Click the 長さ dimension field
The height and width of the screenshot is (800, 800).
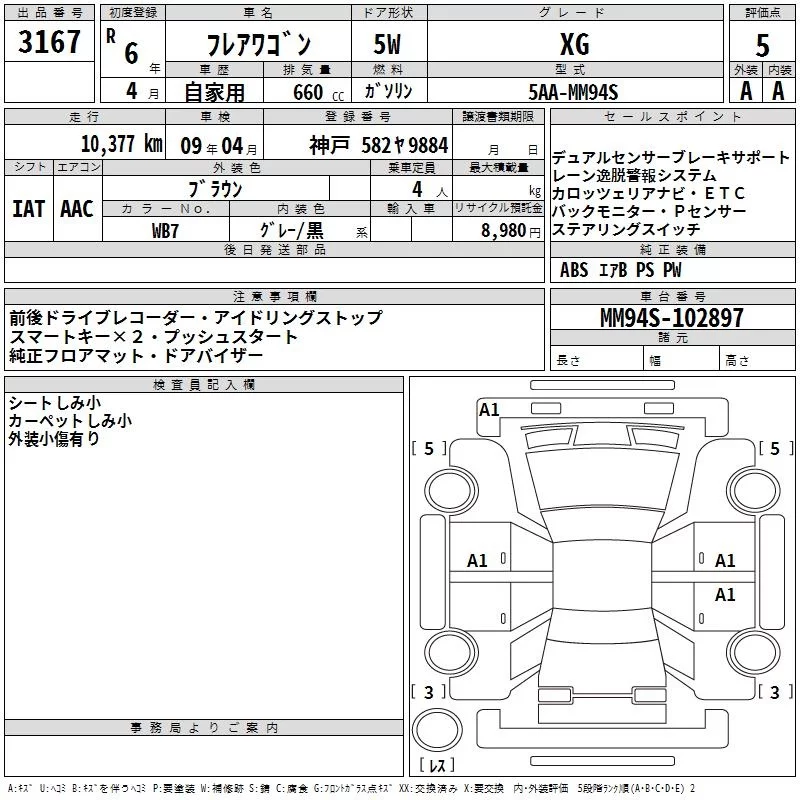tap(597, 360)
